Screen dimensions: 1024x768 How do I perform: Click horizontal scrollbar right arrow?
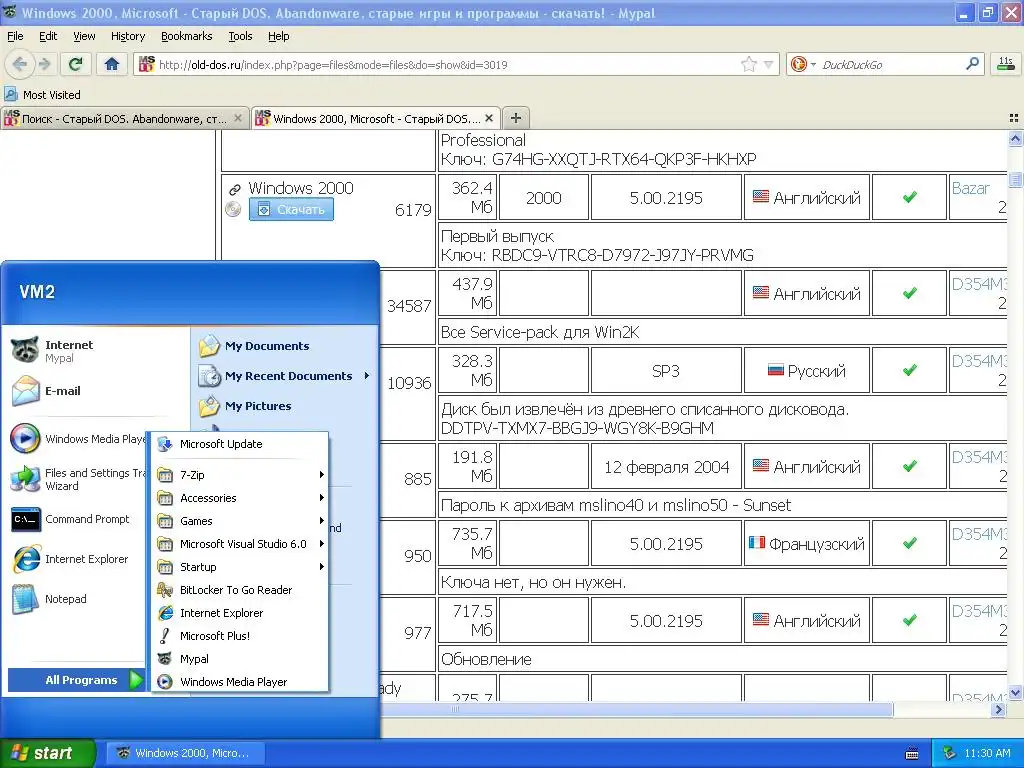[998, 709]
